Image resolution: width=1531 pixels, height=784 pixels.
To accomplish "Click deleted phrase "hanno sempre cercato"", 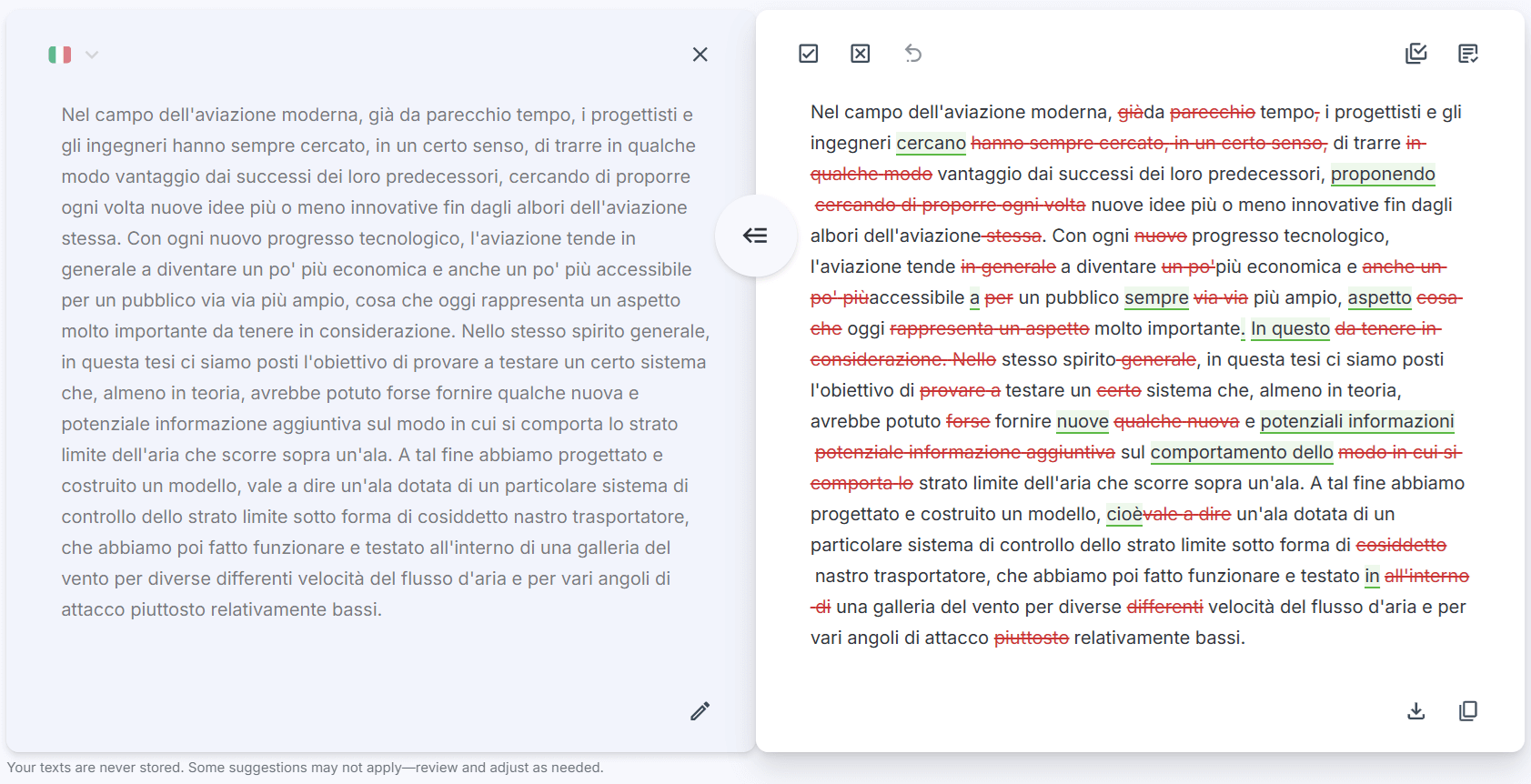I will (1068, 143).
